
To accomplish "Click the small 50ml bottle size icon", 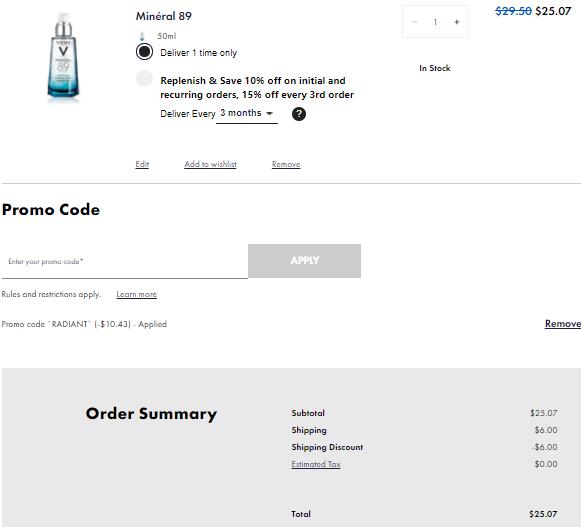I will (142, 36).
